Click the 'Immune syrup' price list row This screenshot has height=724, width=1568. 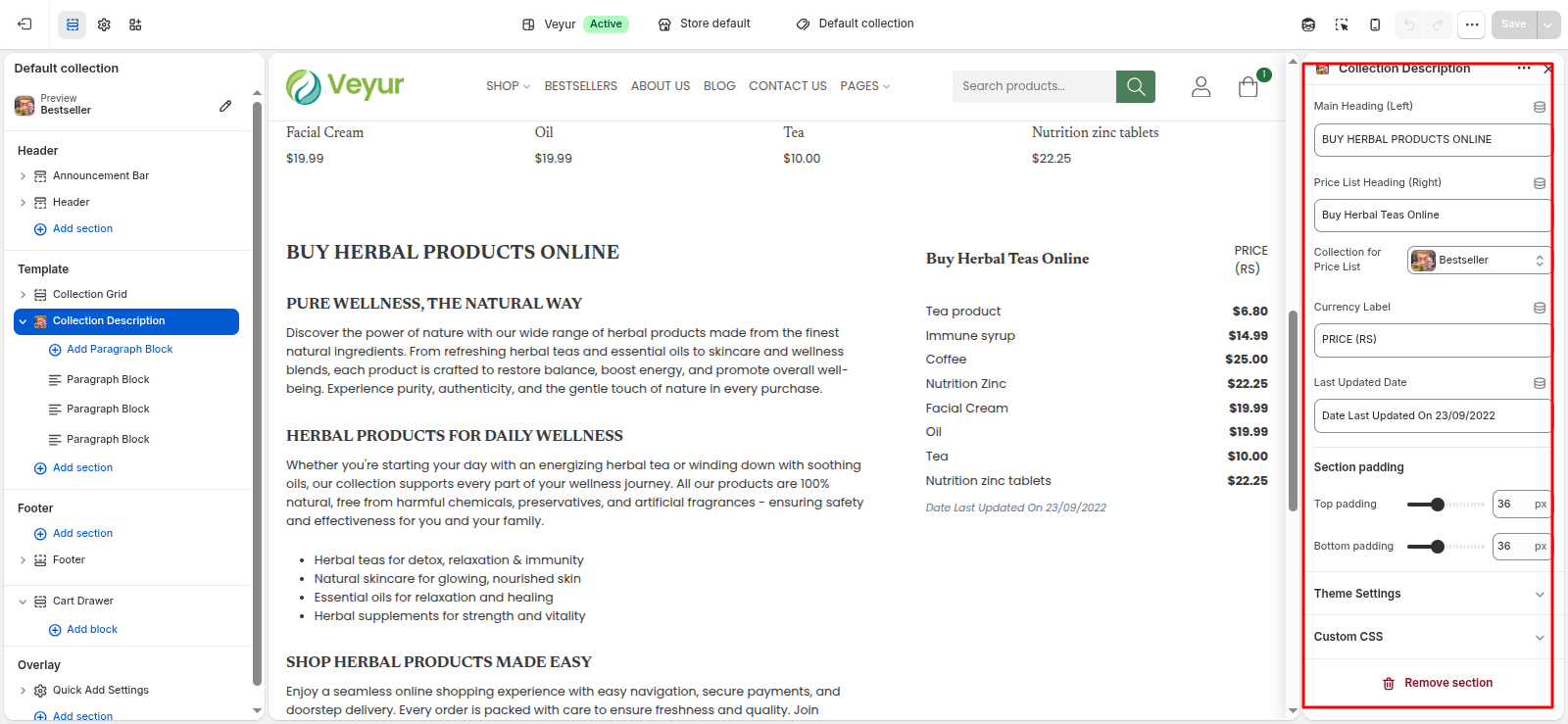click(x=1097, y=336)
